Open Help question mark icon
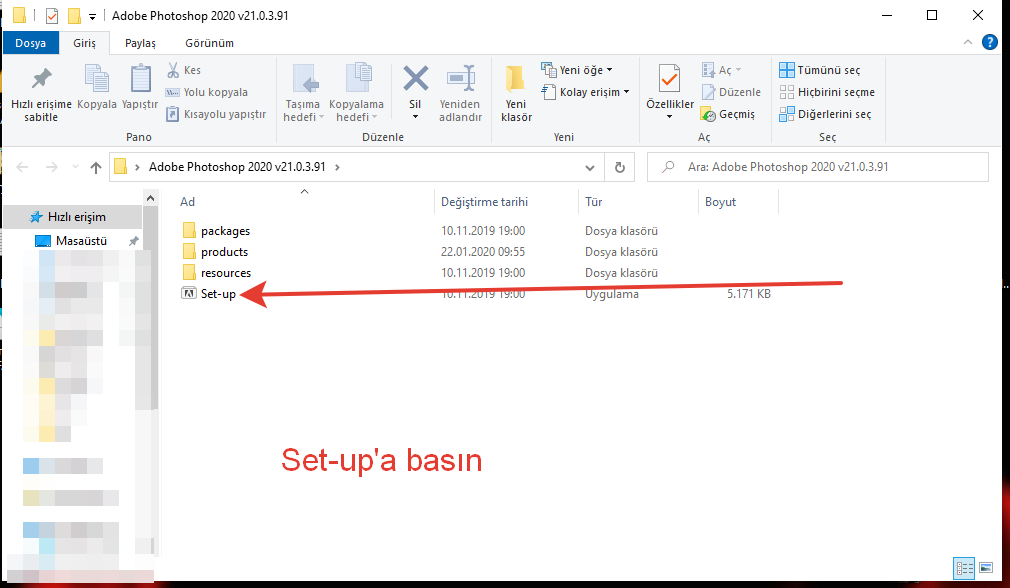The width and height of the screenshot is (1010, 588). [989, 43]
